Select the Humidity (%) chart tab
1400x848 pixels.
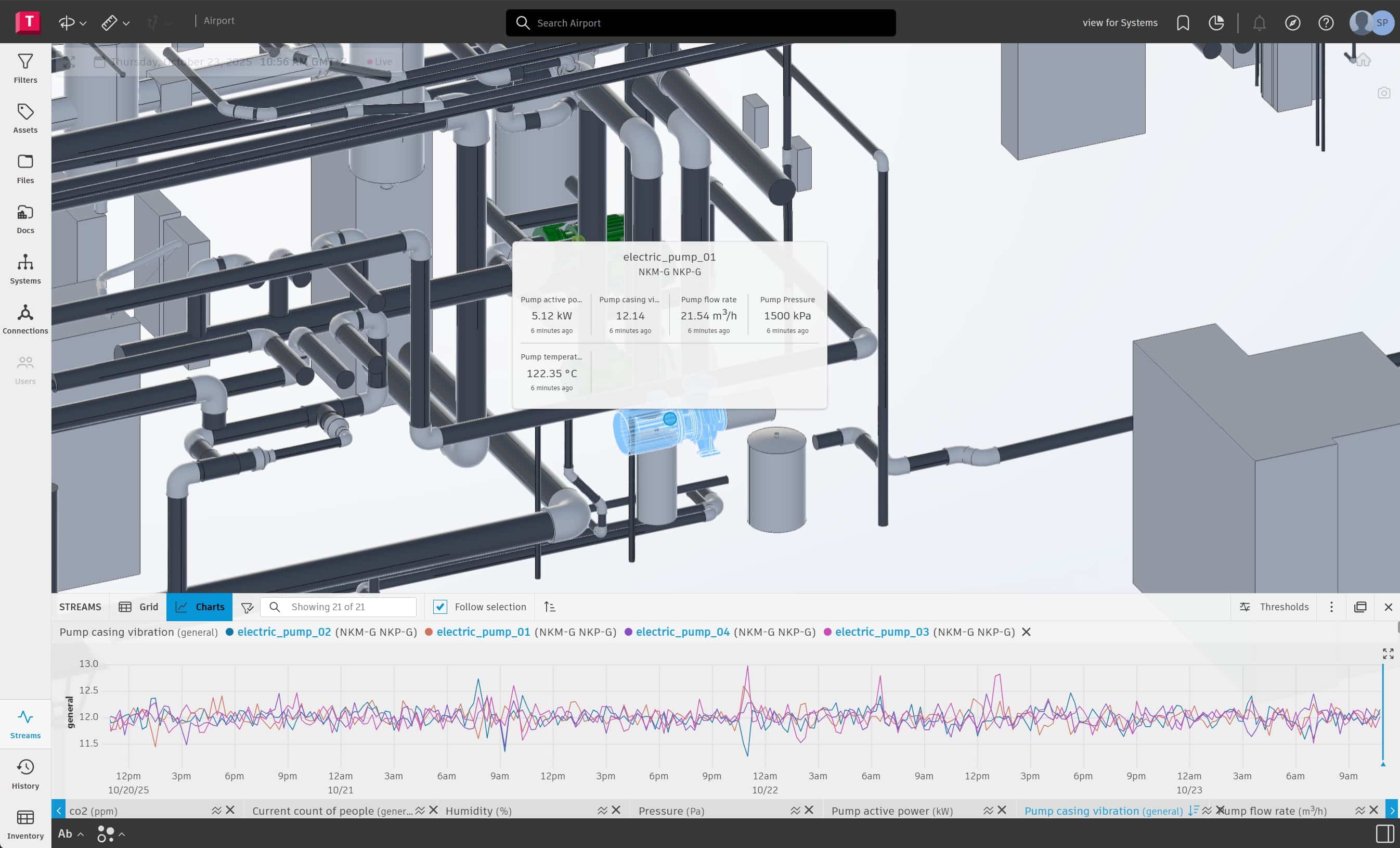(478, 811)
